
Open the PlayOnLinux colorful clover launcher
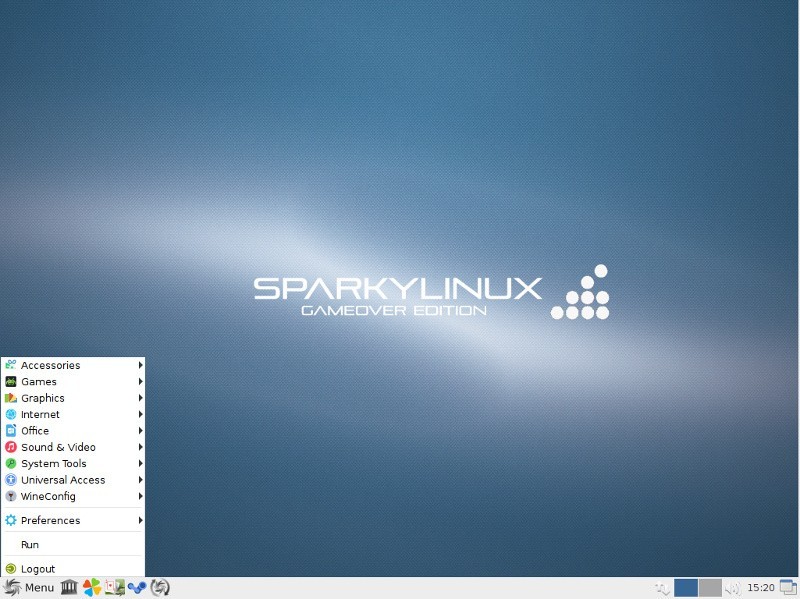[92, 587]
